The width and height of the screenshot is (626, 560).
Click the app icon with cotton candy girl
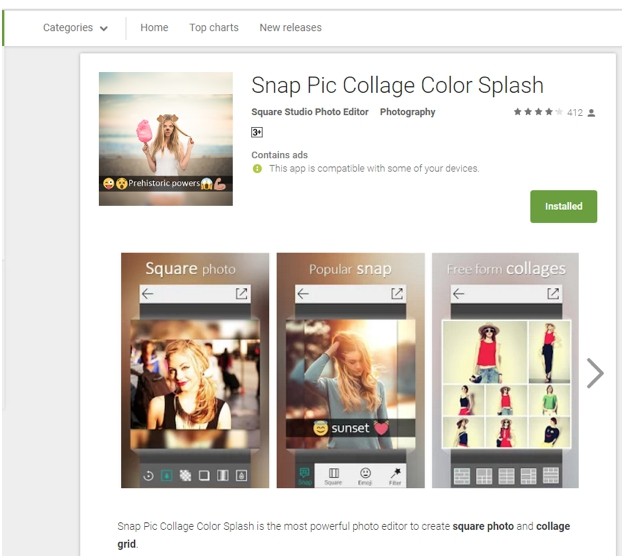click(166, 139)
